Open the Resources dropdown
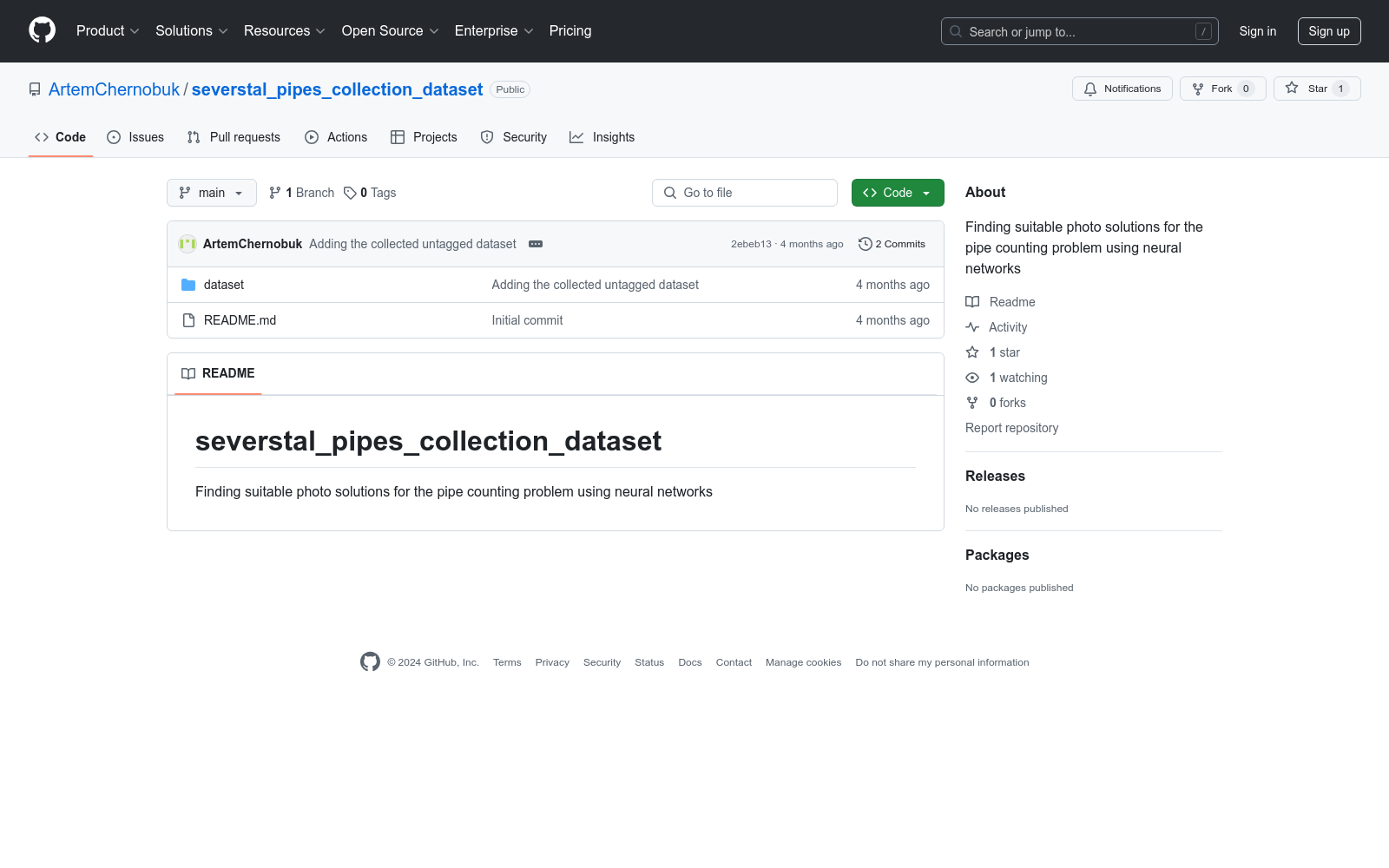 click(x=285, y=31)
